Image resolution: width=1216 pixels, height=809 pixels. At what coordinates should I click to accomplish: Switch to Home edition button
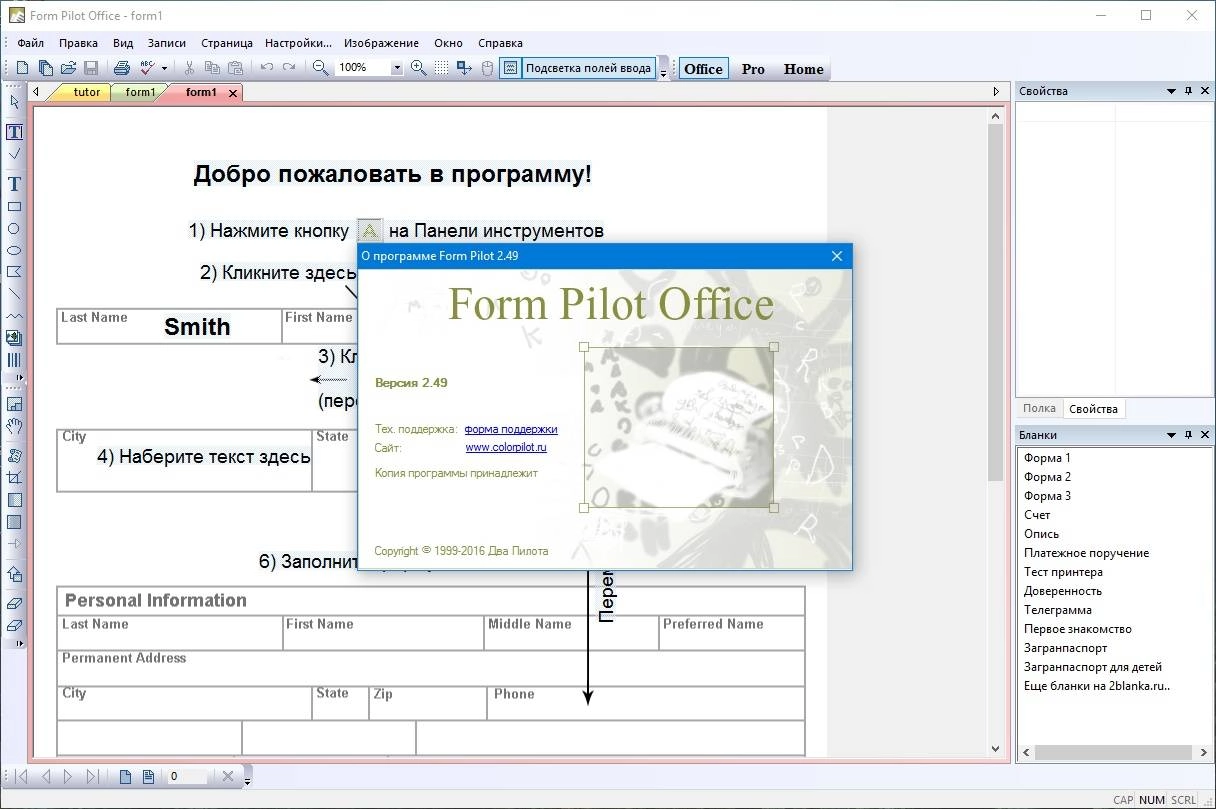pos(804,69)
